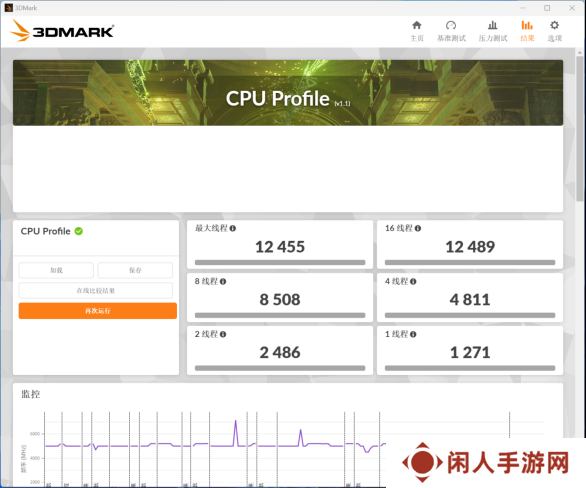Maximize the 3DMark window
This screenshot has height=488, width=586.
[547, 8]
